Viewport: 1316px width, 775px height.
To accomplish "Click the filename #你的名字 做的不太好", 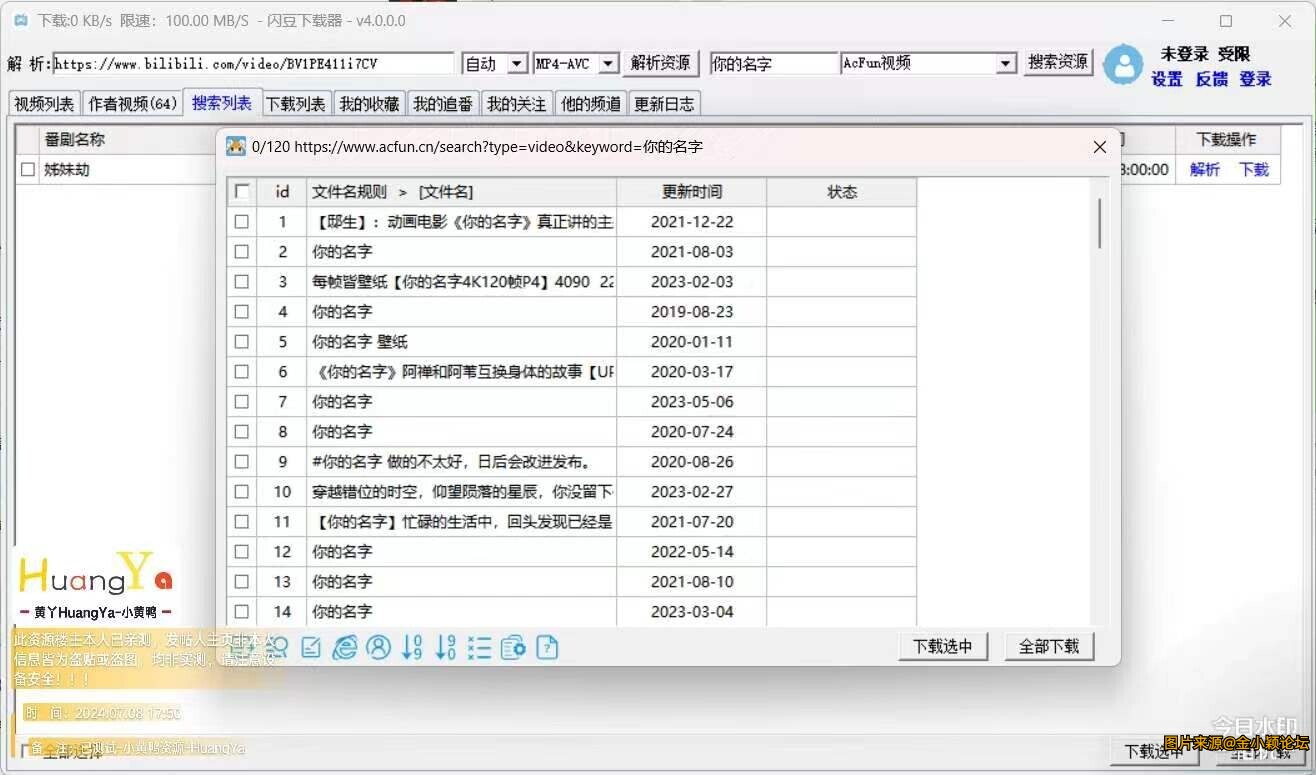I will click(x=452, y=462).
